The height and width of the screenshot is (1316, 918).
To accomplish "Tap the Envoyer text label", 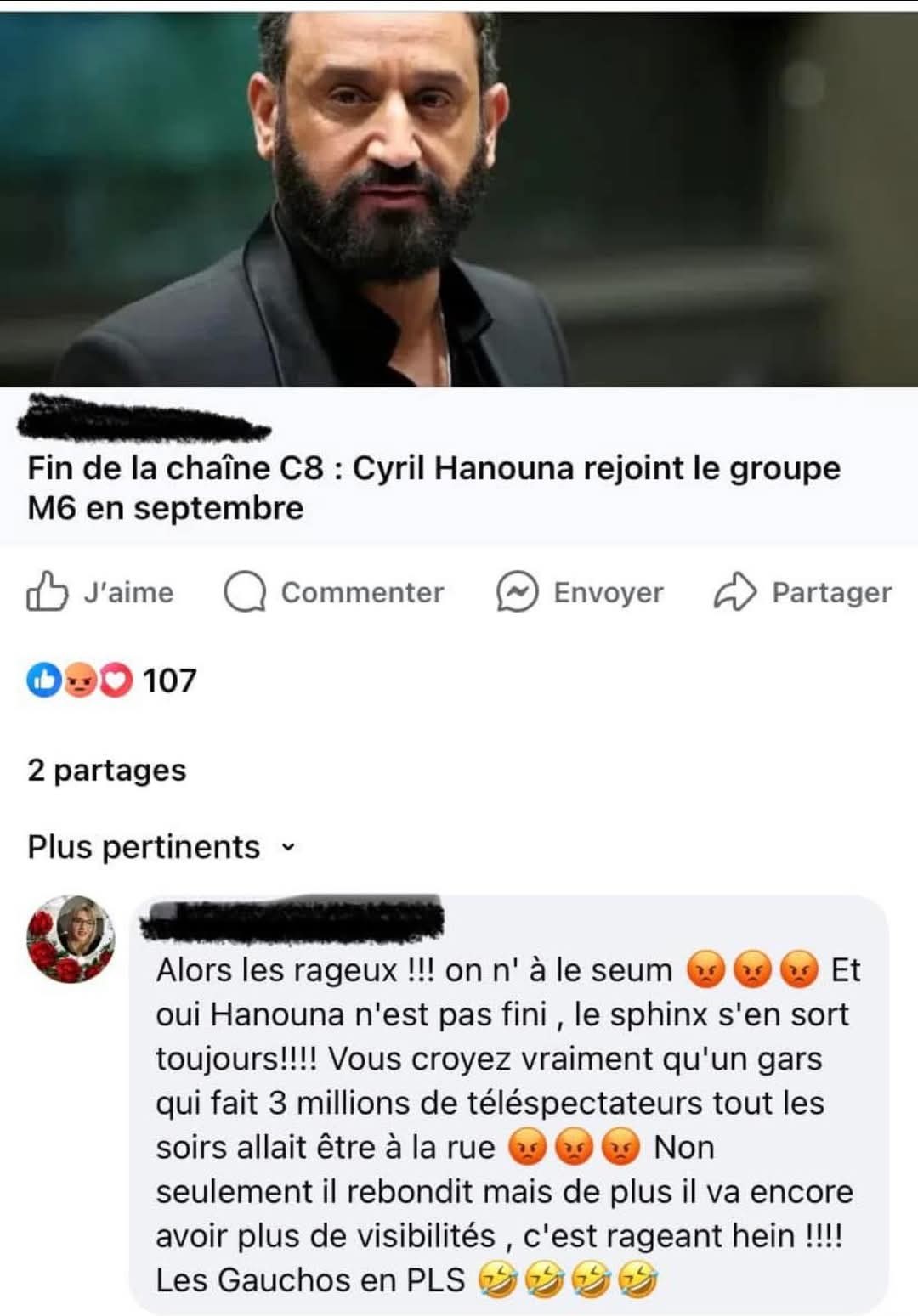I will [x=609, y=592].
